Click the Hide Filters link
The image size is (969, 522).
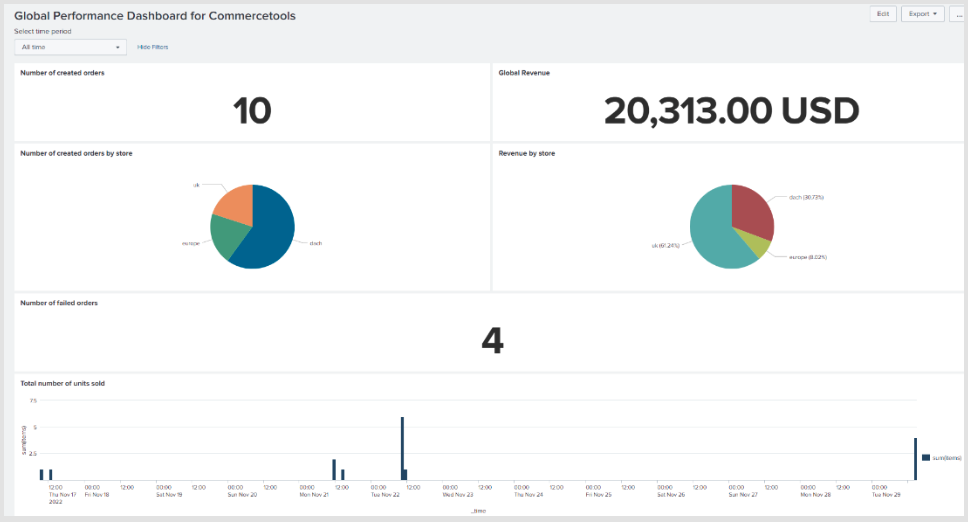coord(153,47)
